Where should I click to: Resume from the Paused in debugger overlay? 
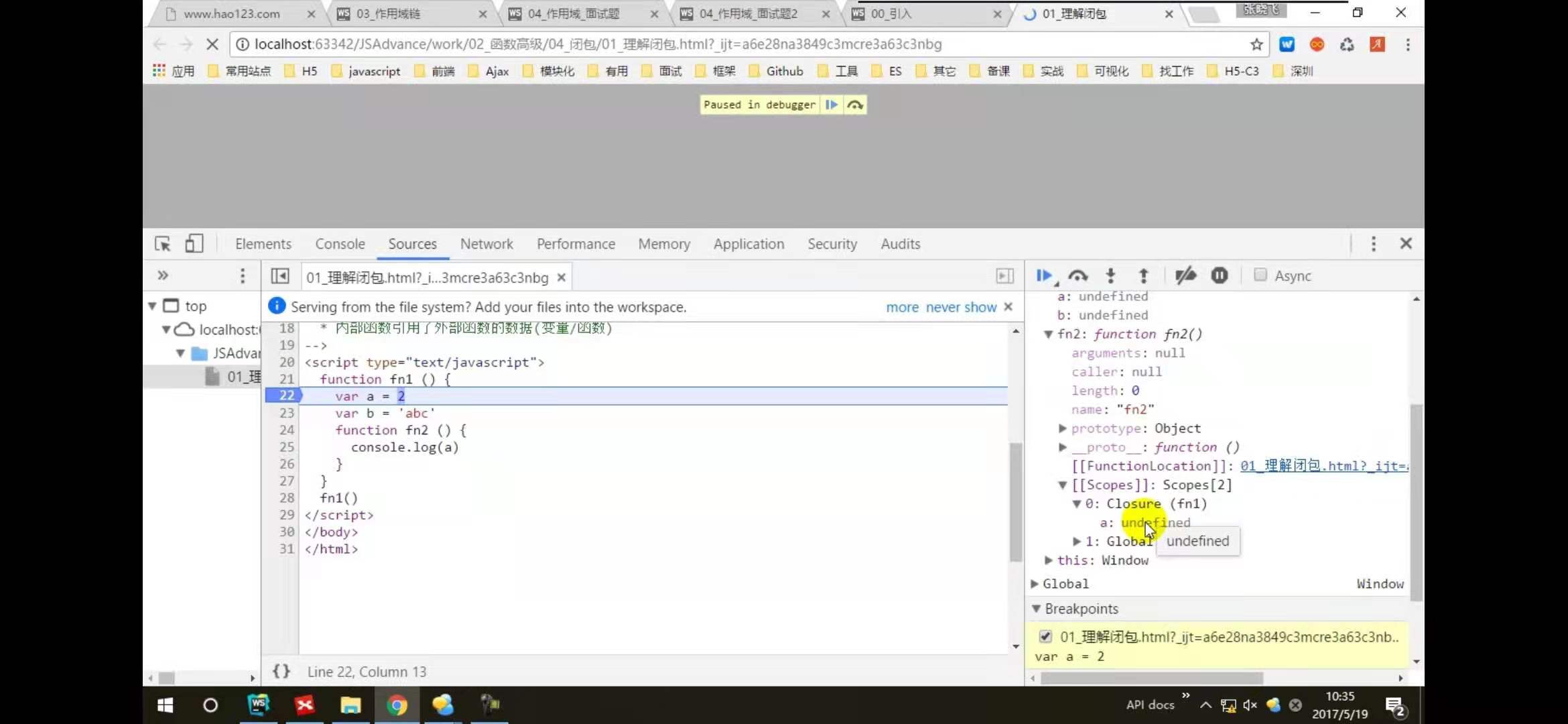pyautogui.click(x=831, y=105)
